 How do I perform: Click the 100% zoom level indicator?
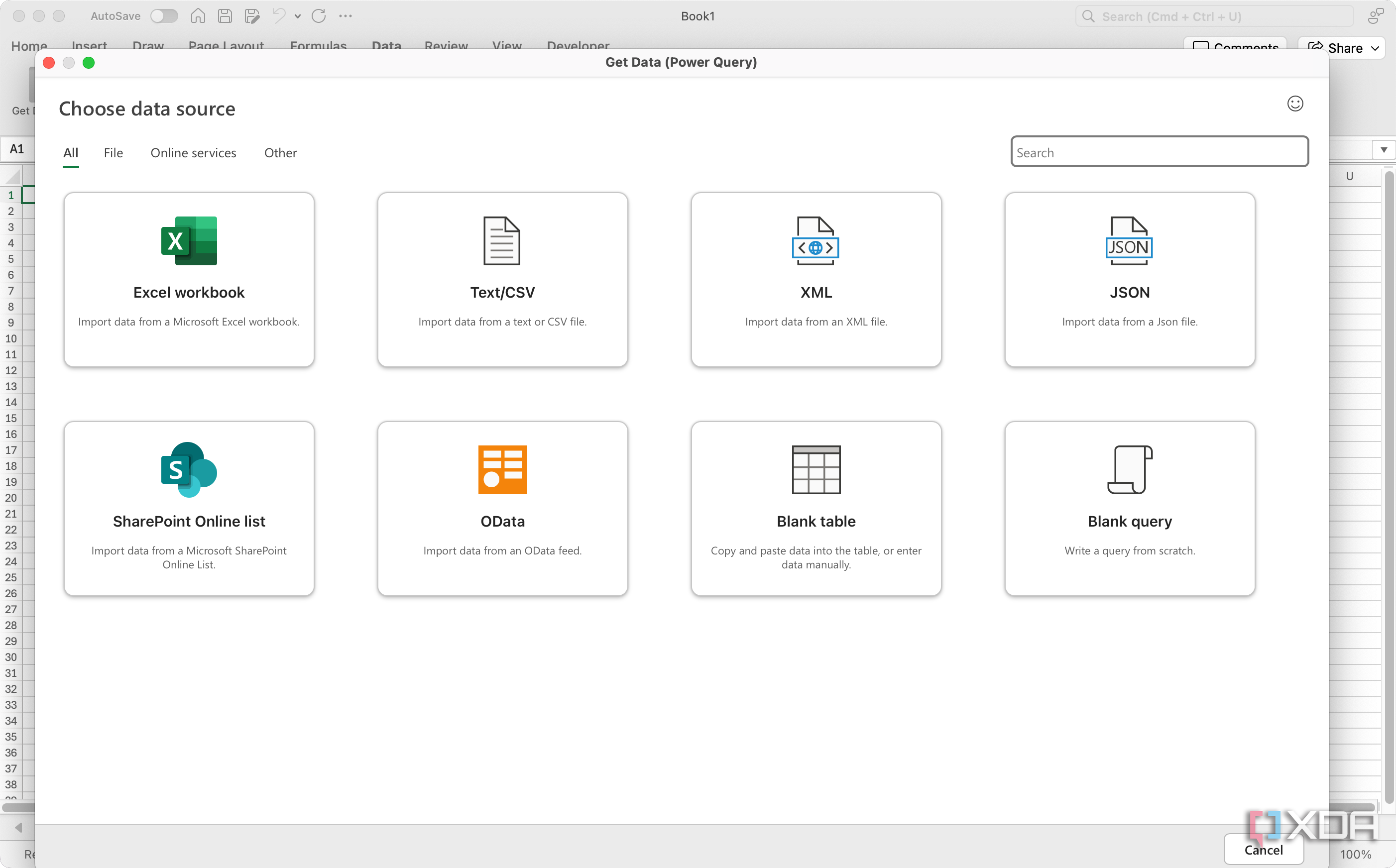[1355, 854]
